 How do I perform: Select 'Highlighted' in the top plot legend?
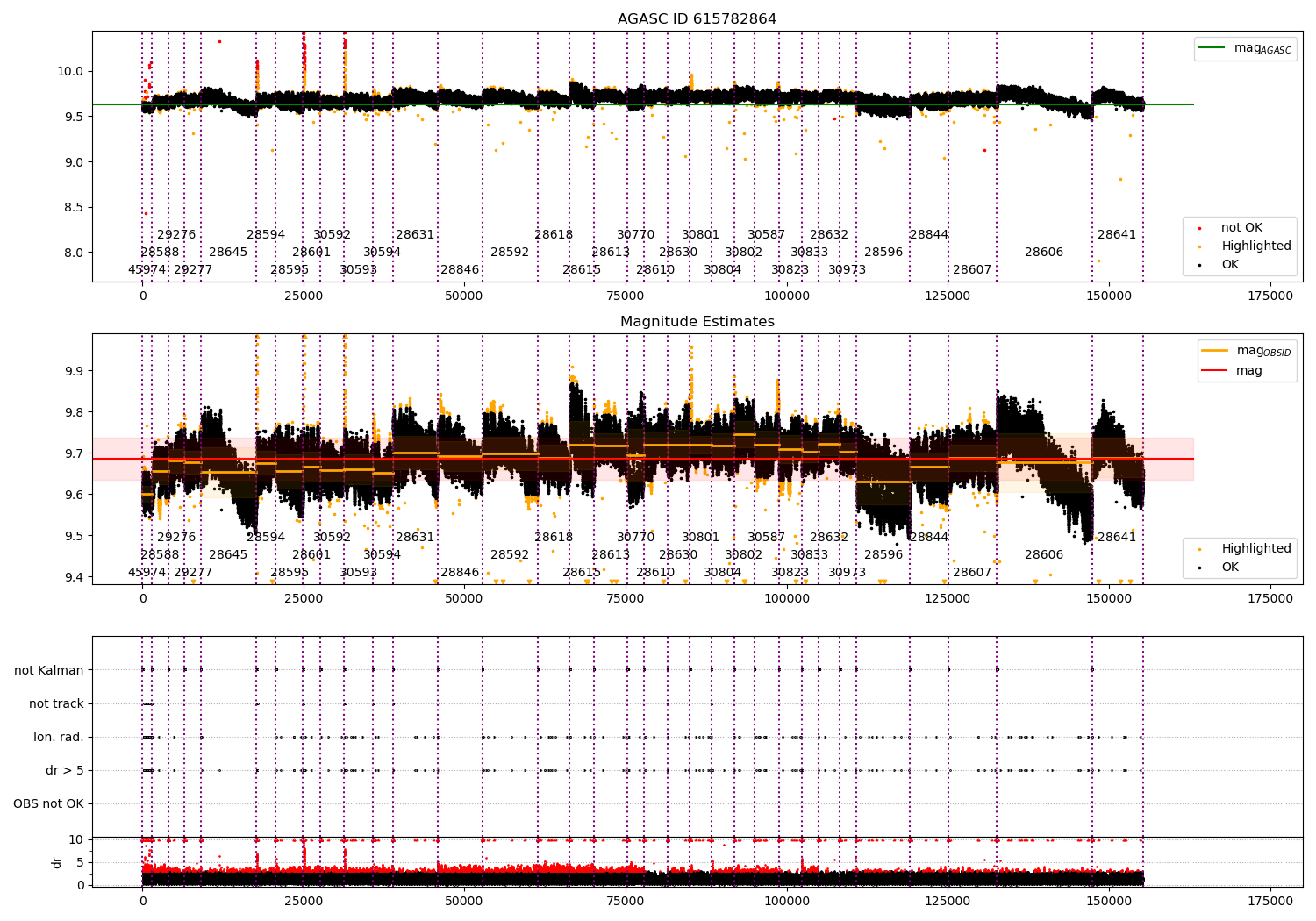pyautogui.click(x=1255, y=246)
